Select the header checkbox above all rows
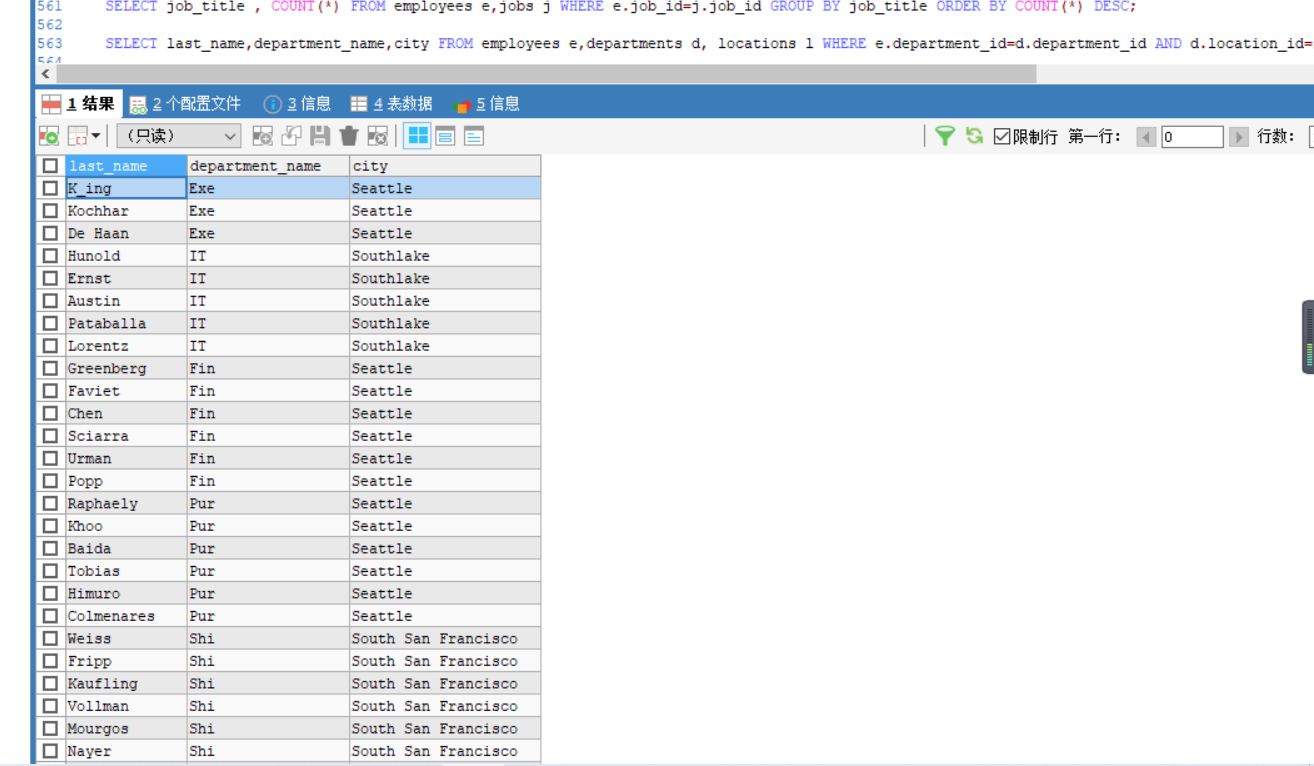1314x766 pixels. point(50,165)
